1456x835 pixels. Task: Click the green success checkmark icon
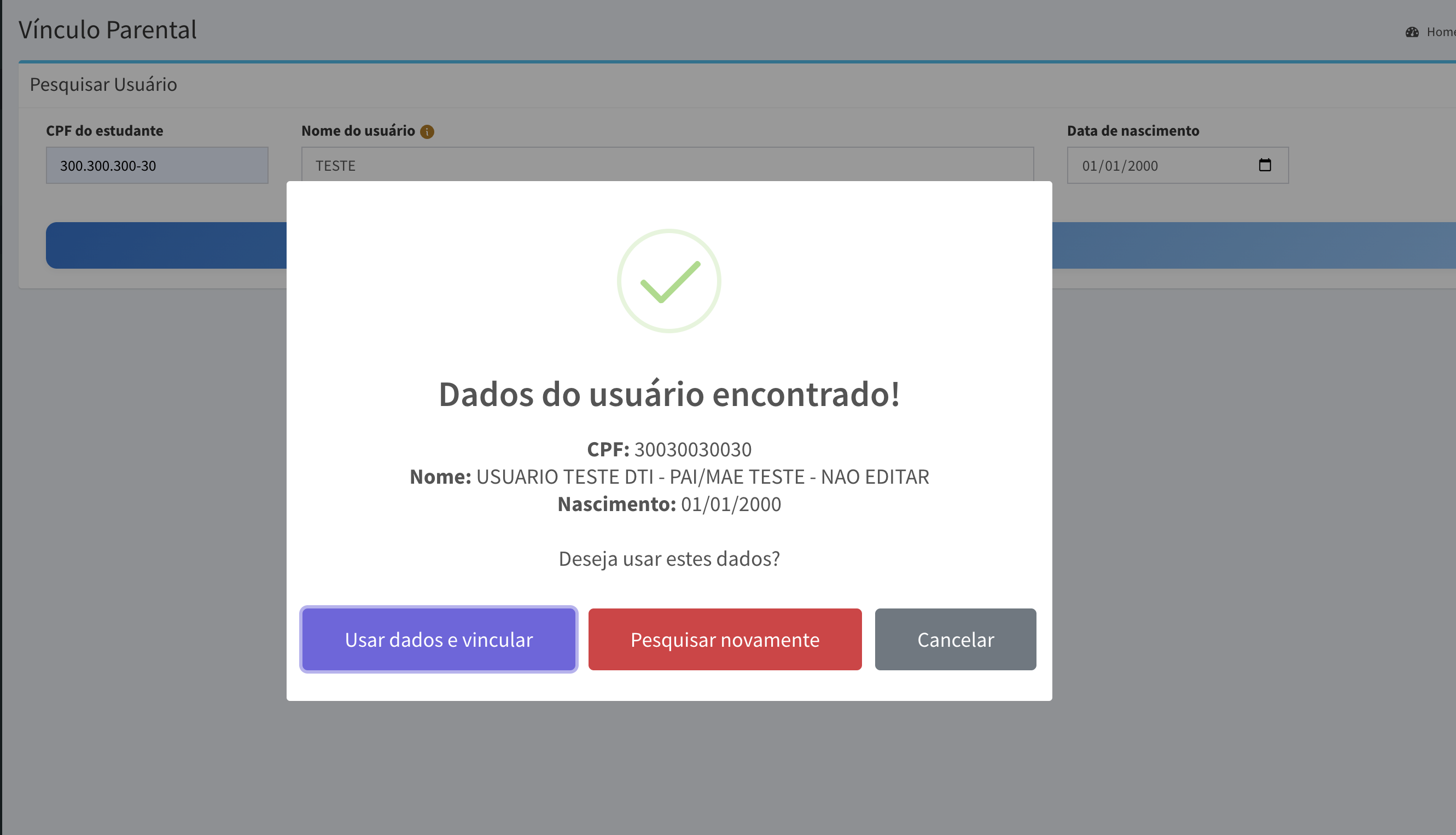pos(669,281)
